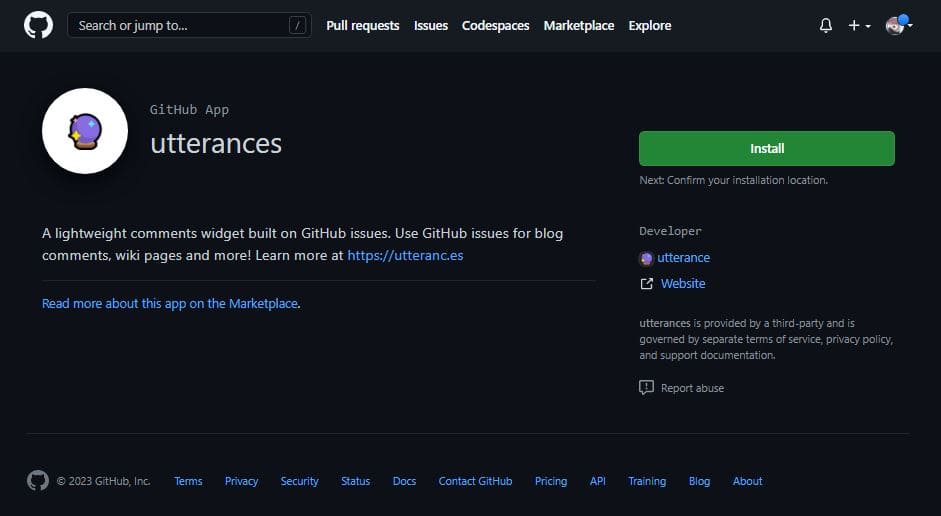941x516 pixels.
Task: Expand the plus create-new dropdown
Action: pyautogui.click(x=859, y=25)
